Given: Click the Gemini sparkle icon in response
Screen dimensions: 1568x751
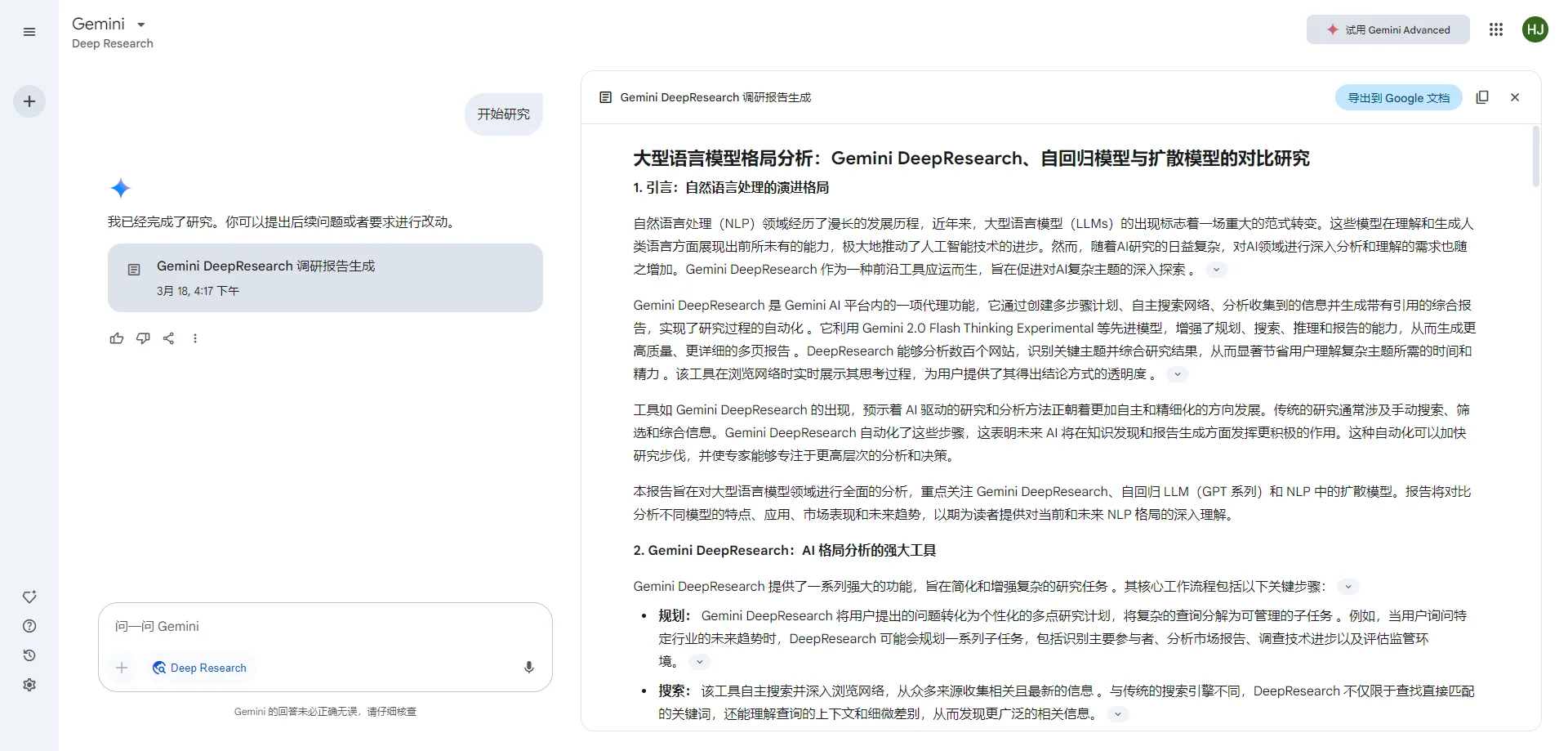Looking at the screenshot, I should click(x=121, y=189).
